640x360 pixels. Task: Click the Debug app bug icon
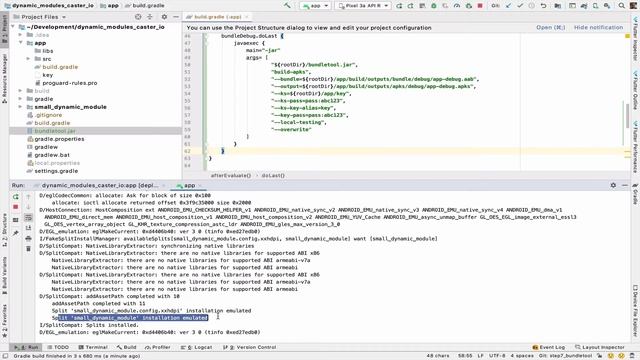click(434, 6)
